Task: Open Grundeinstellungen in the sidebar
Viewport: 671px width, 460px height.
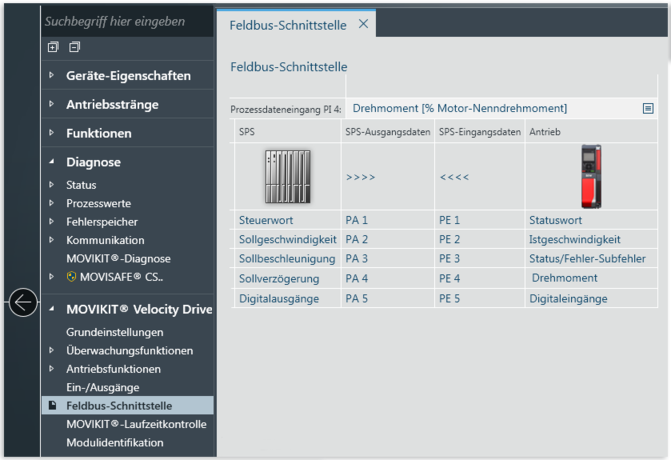Action: (114, 332)
